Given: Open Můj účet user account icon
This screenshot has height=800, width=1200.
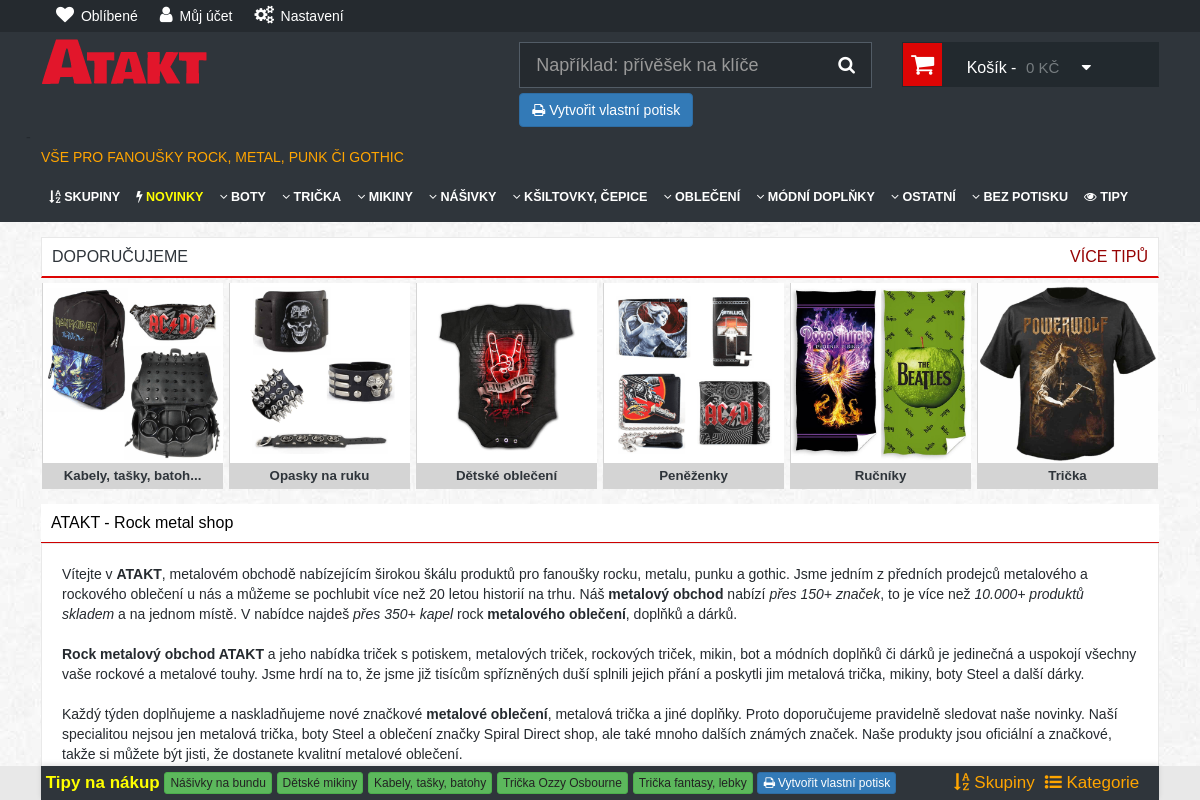Looking at the screenshot, I should (166, 15).
